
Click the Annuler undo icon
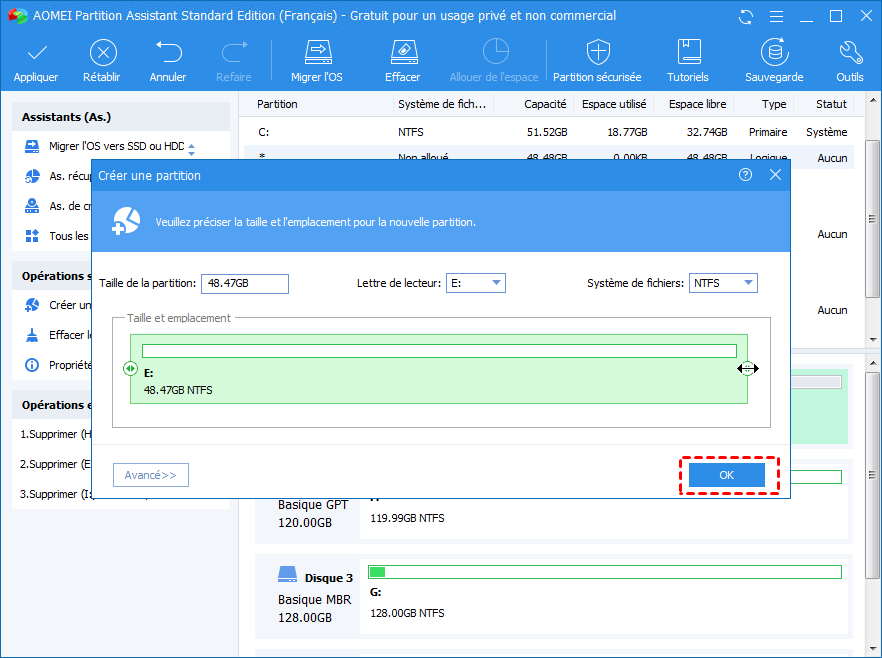[168, 53]
